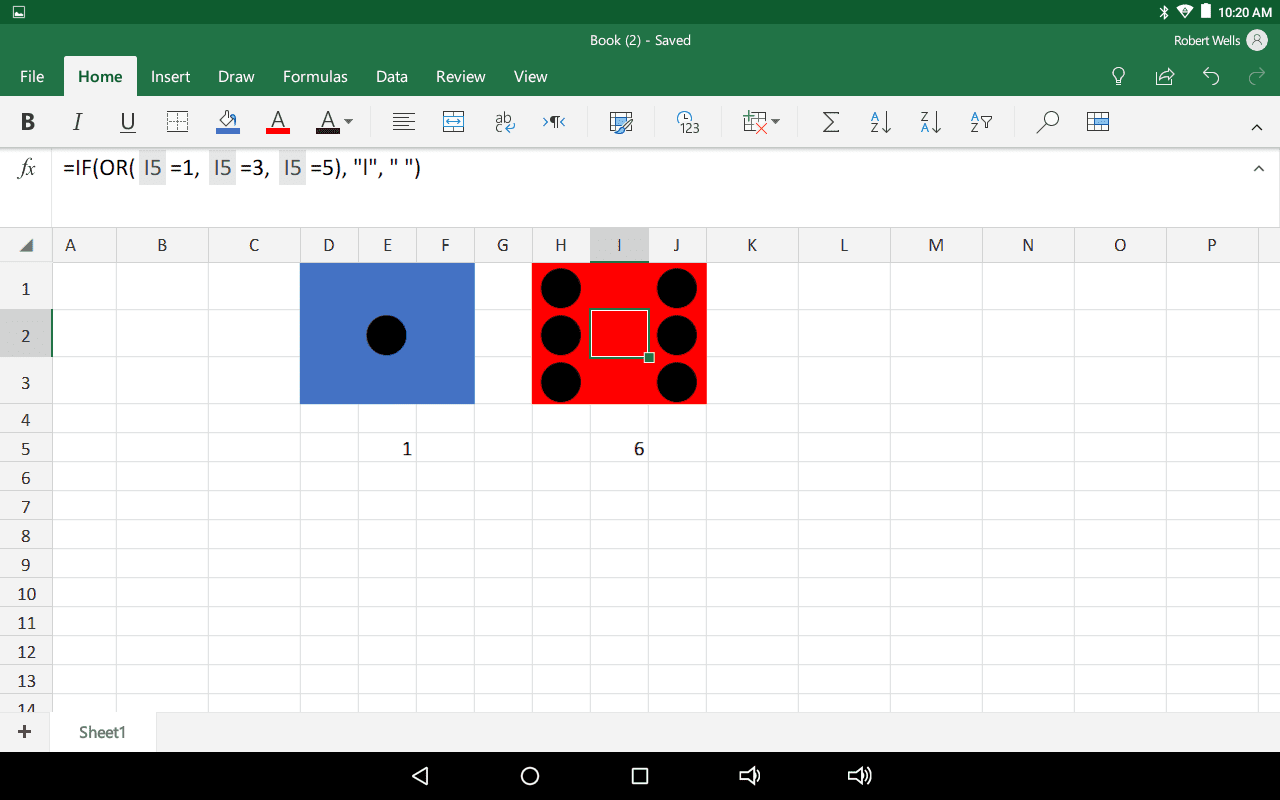This screenshot has width=1280, height=800.
Task: Apply the red font color
Action: [x=278, y=122]
